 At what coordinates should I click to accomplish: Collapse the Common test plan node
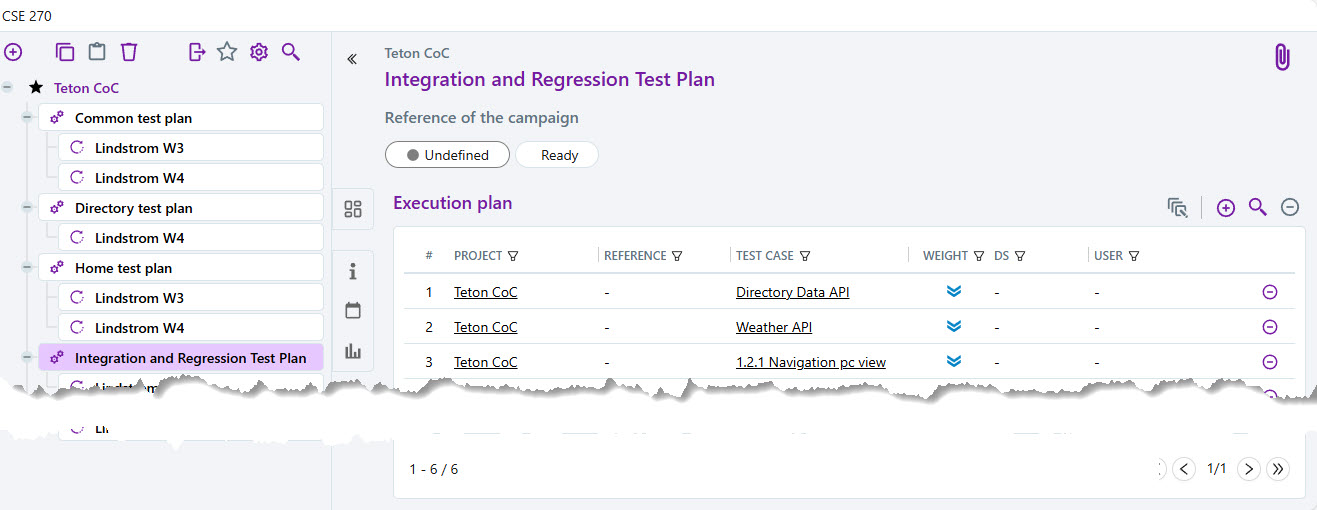[27, 118]
